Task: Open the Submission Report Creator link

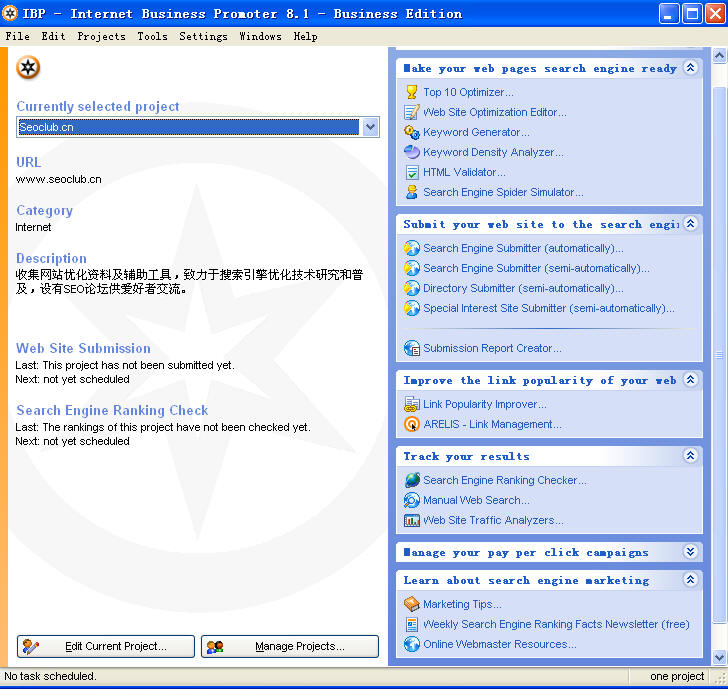Action: [x=492, y=348]
